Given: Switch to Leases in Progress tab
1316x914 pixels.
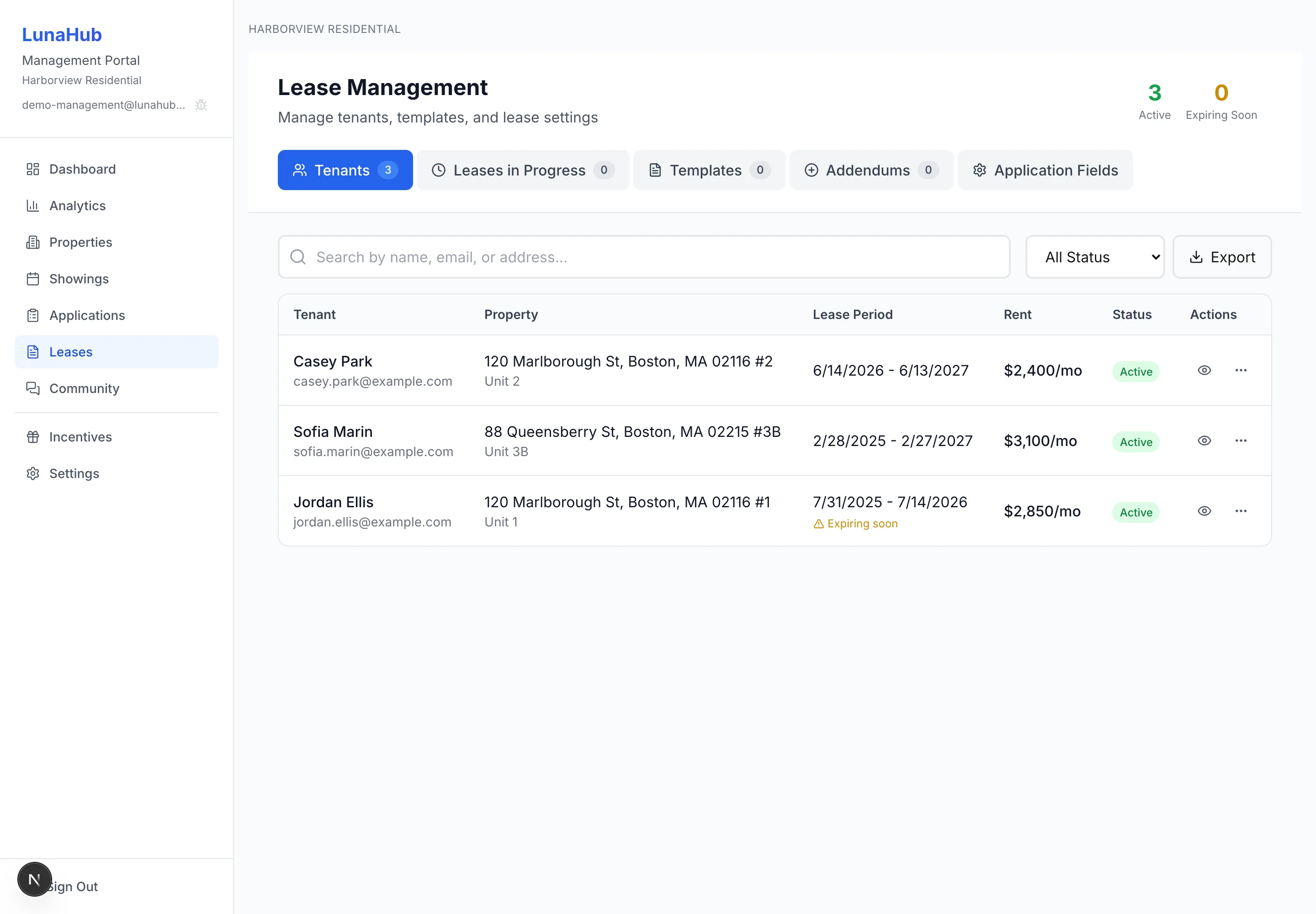Looking at the screenshot, I should (x=523, y=170).
